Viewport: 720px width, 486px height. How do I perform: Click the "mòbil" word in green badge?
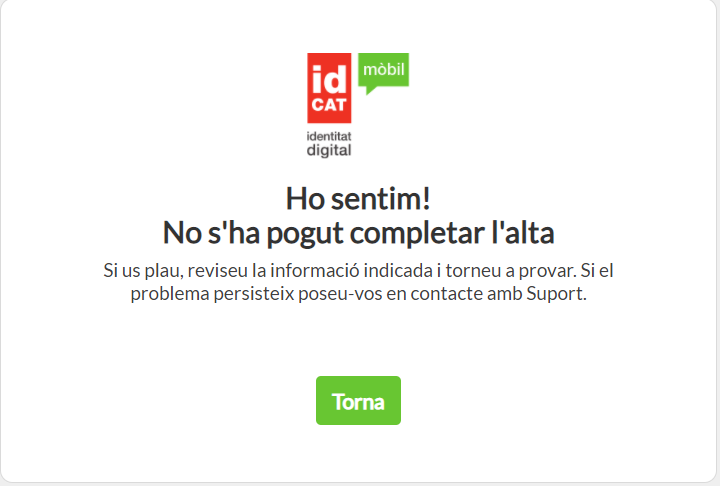click(x=383, y=69)
